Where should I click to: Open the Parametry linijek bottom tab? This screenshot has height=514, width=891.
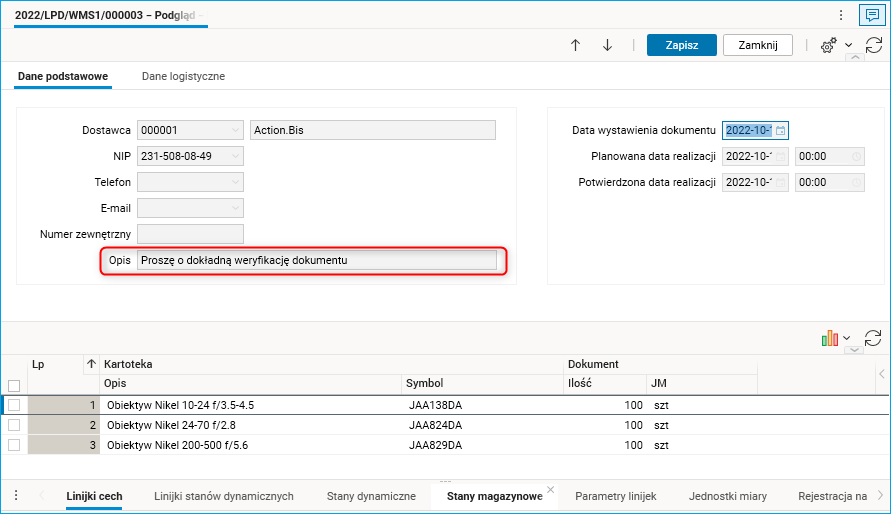[x=615, y=496]
